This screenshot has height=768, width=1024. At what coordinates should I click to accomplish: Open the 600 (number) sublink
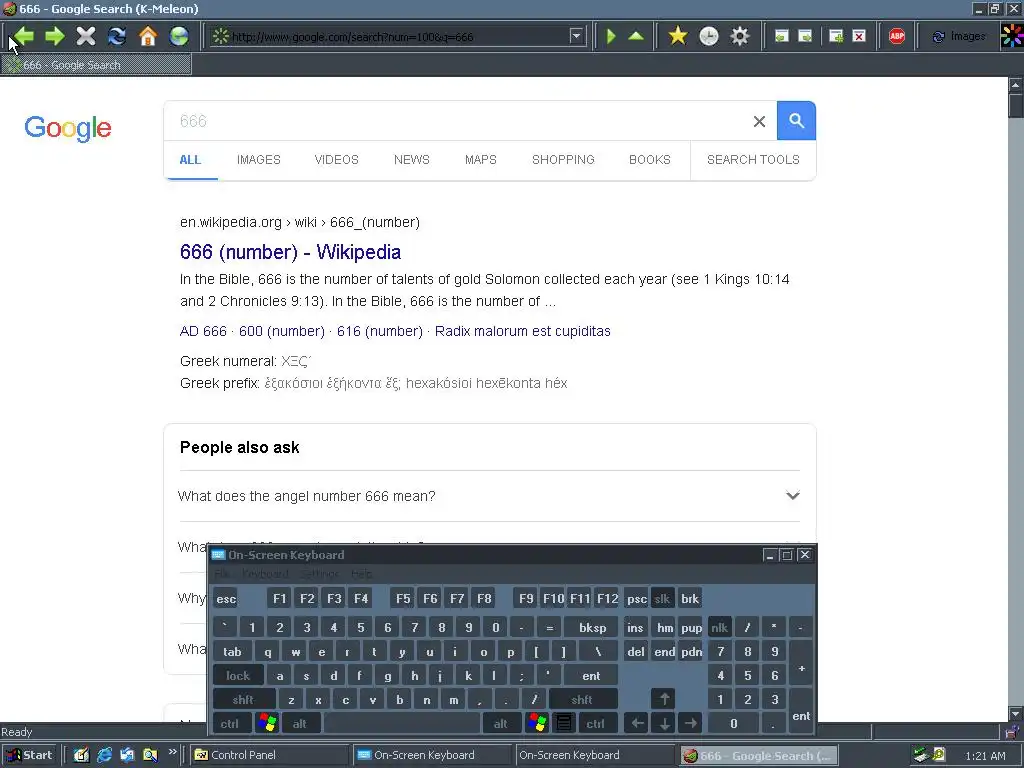click(x=281, y=331)
